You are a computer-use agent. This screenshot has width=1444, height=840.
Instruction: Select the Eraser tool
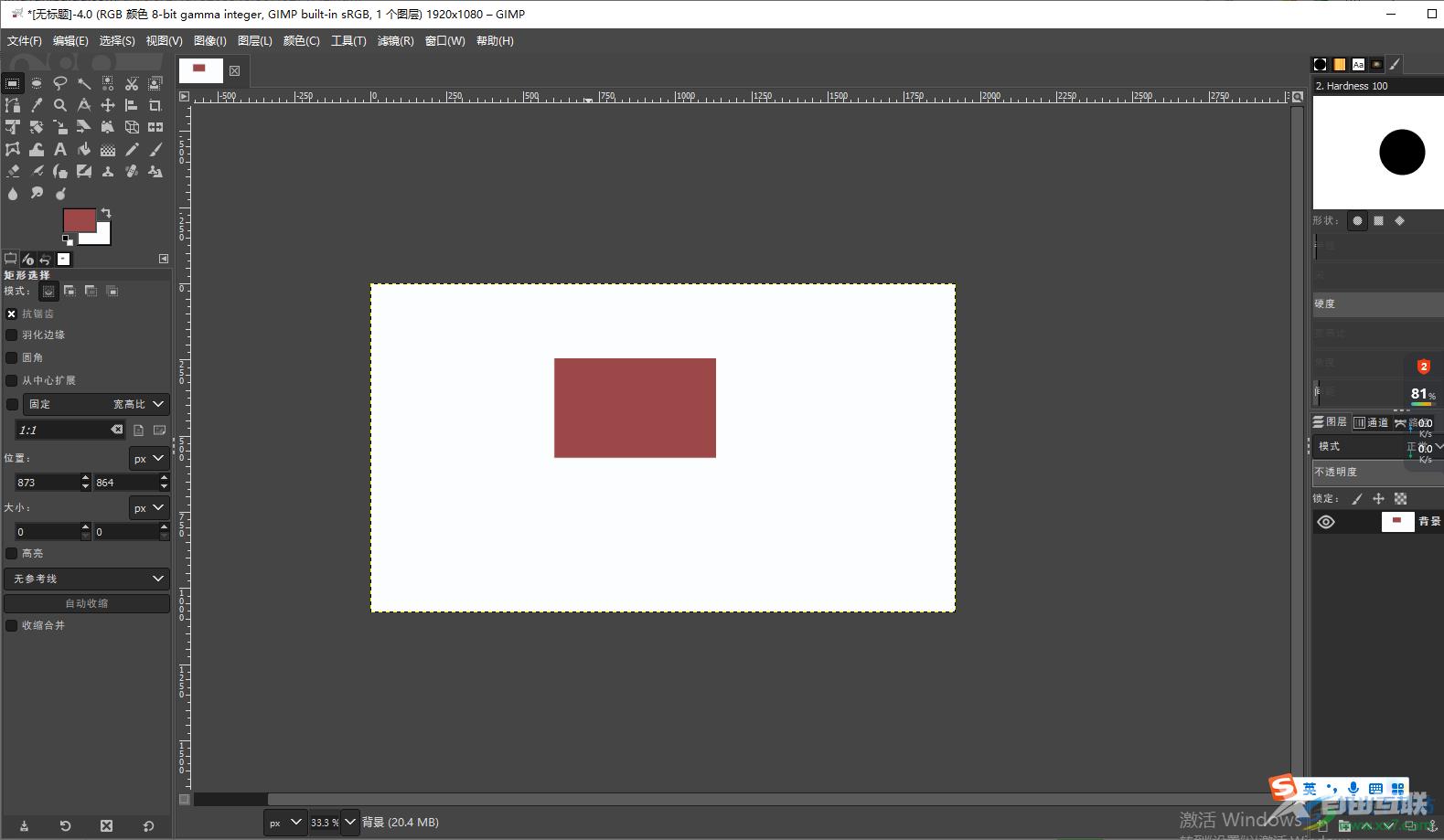[13, 171]
